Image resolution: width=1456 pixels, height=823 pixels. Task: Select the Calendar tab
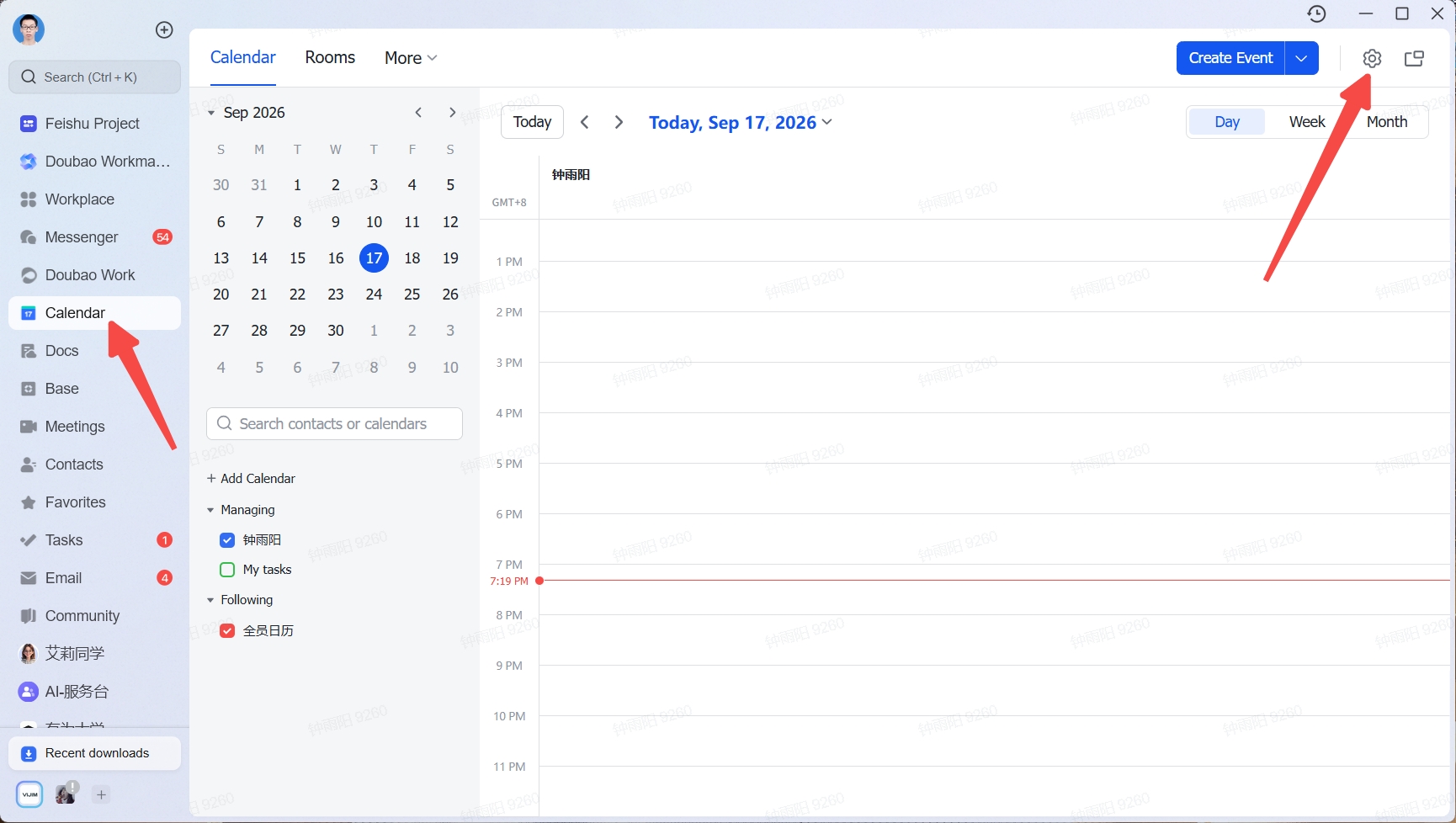coord(243,57)
